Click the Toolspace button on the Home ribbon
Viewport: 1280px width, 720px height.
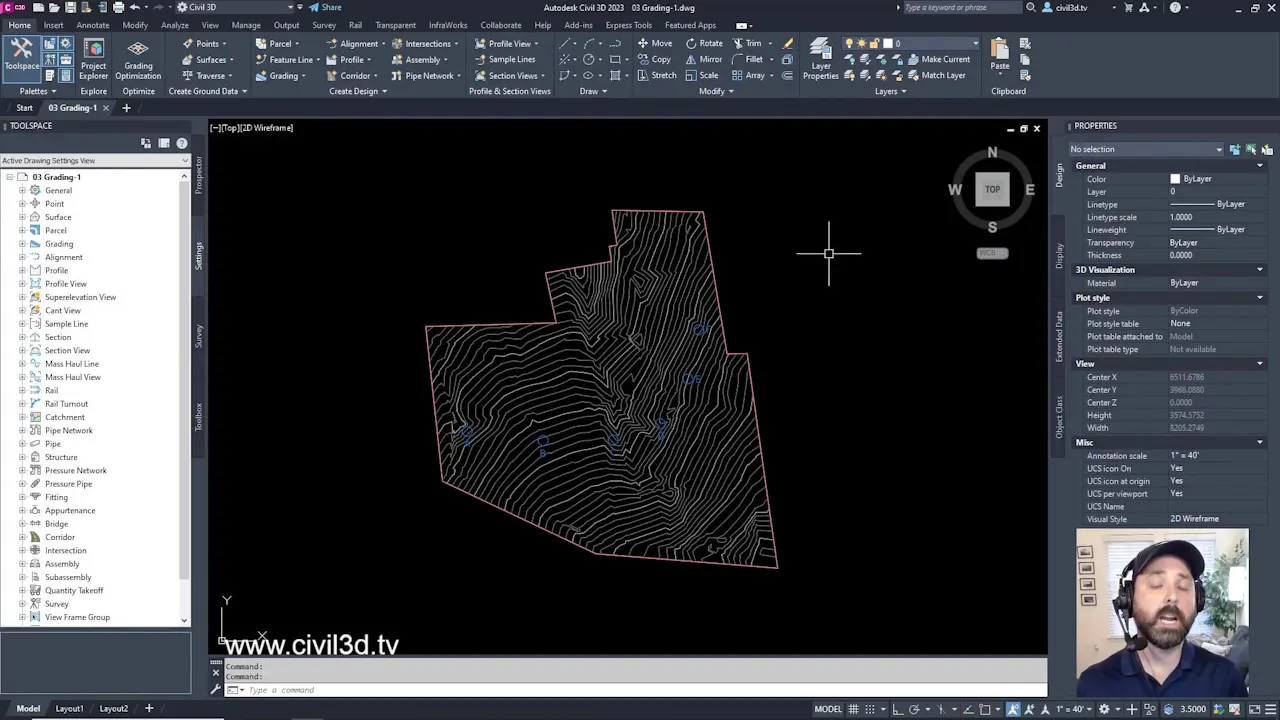pos(22,58)
